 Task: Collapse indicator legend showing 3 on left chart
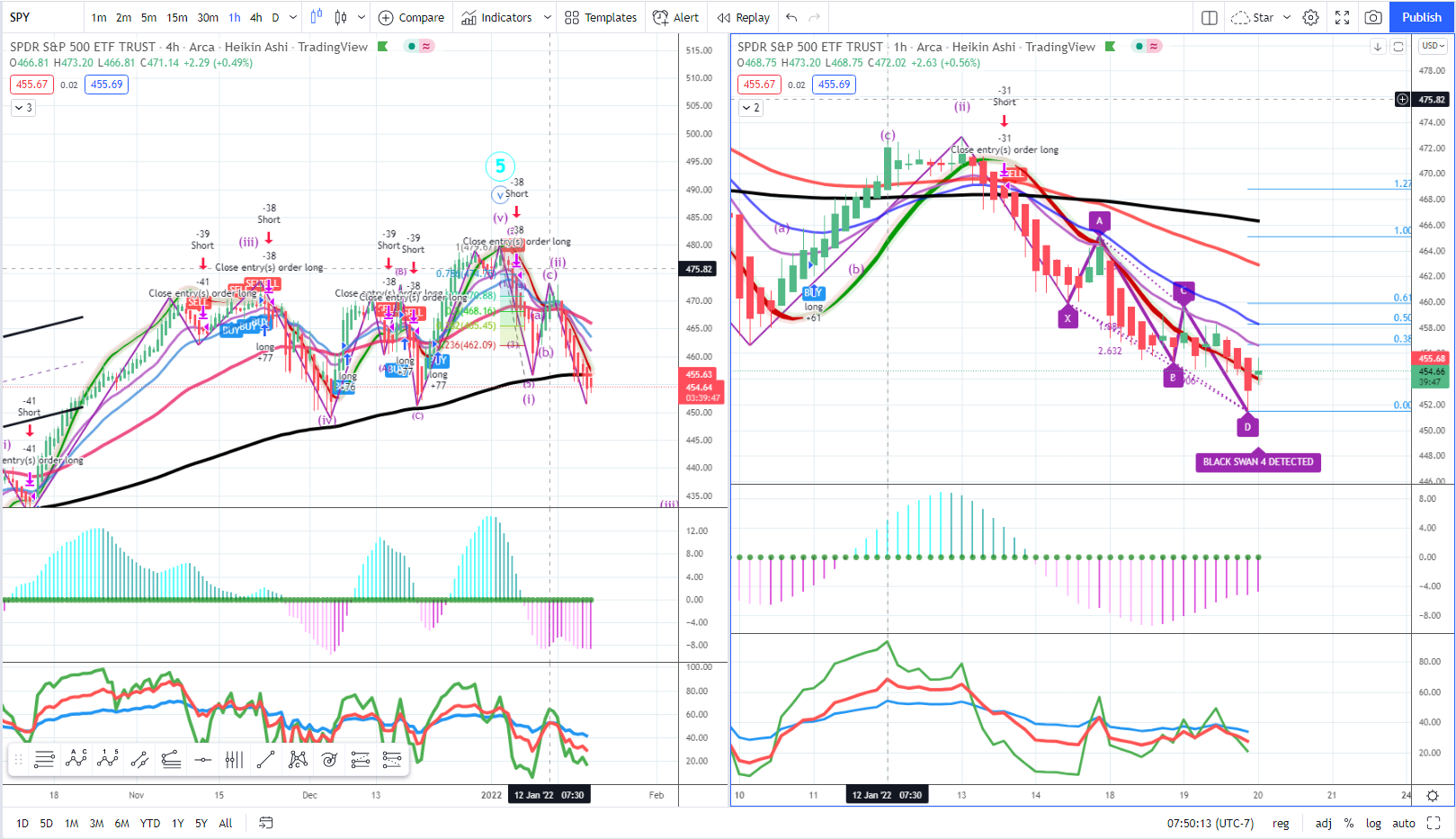pyautogui.click(x=23, y=108)
